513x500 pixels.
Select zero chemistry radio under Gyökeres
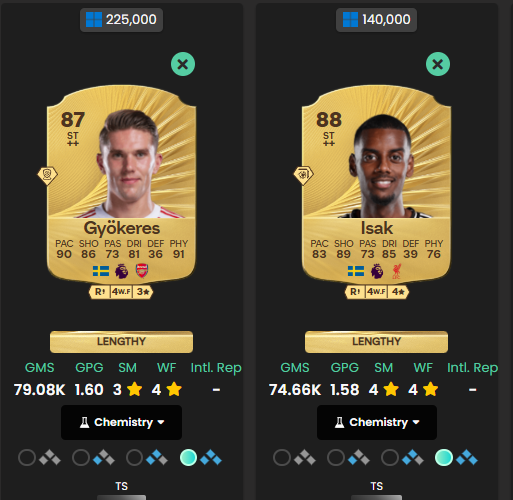(x=27, y=457)
